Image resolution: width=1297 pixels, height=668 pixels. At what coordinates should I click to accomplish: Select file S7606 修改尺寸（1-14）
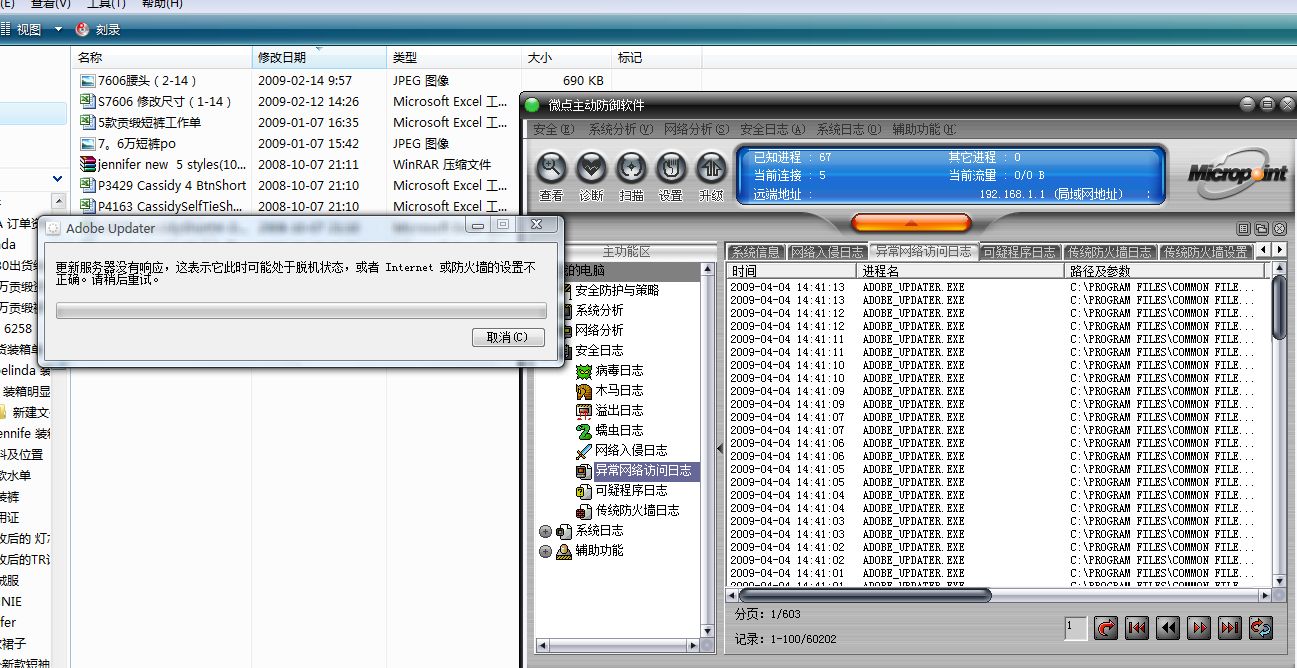pos(156,101)
